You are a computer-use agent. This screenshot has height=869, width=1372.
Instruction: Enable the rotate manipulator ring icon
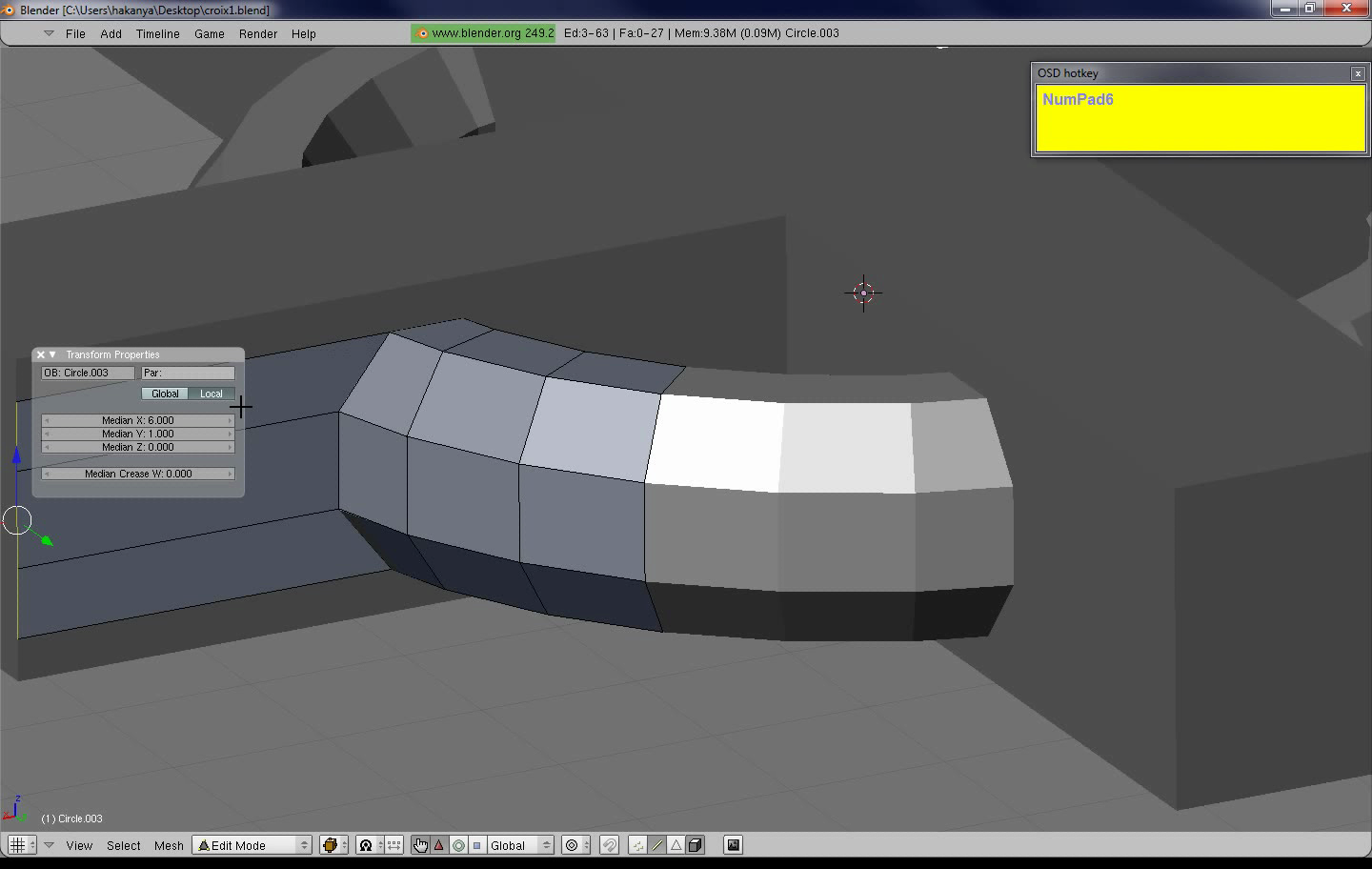[x=458, y=845]
